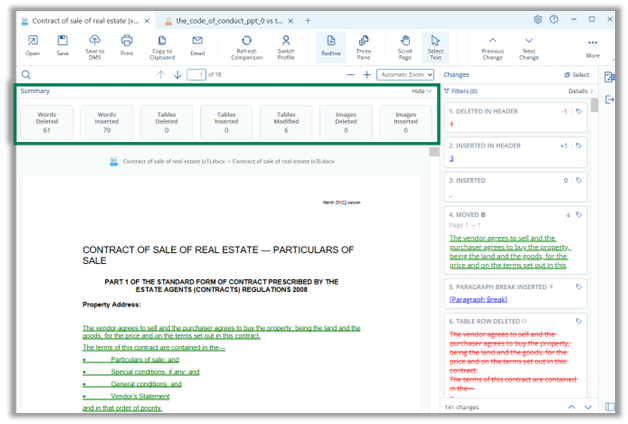Click moved text 'The vendor agrees to sell' in document
Viewport: 628px width, 424px height.
(221, 332)
